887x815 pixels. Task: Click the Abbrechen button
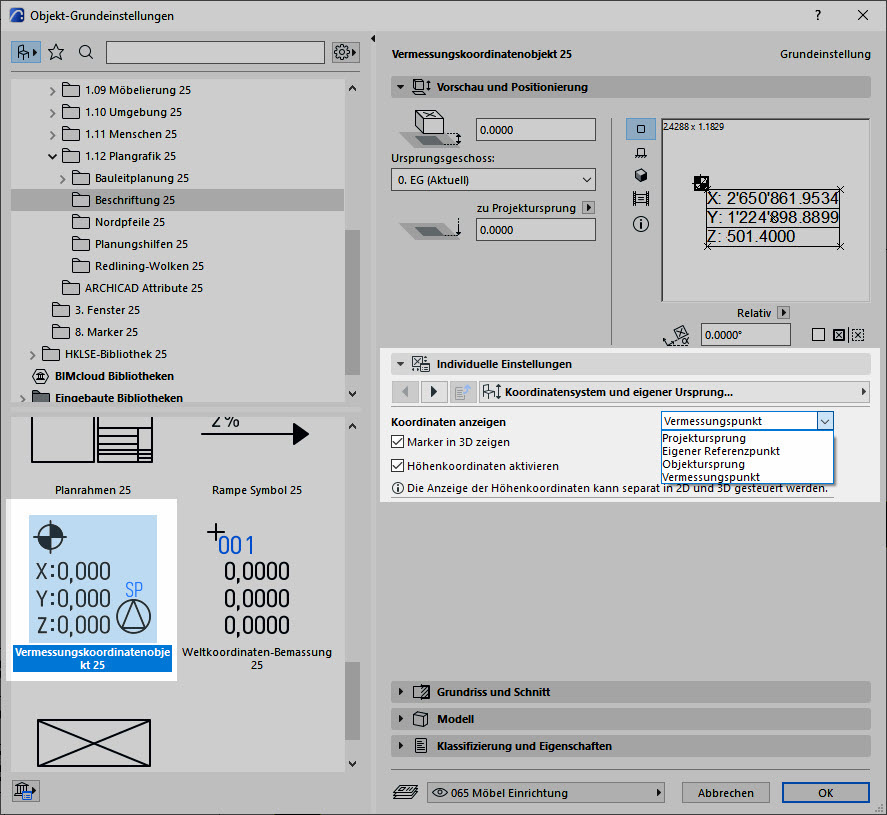726,792
